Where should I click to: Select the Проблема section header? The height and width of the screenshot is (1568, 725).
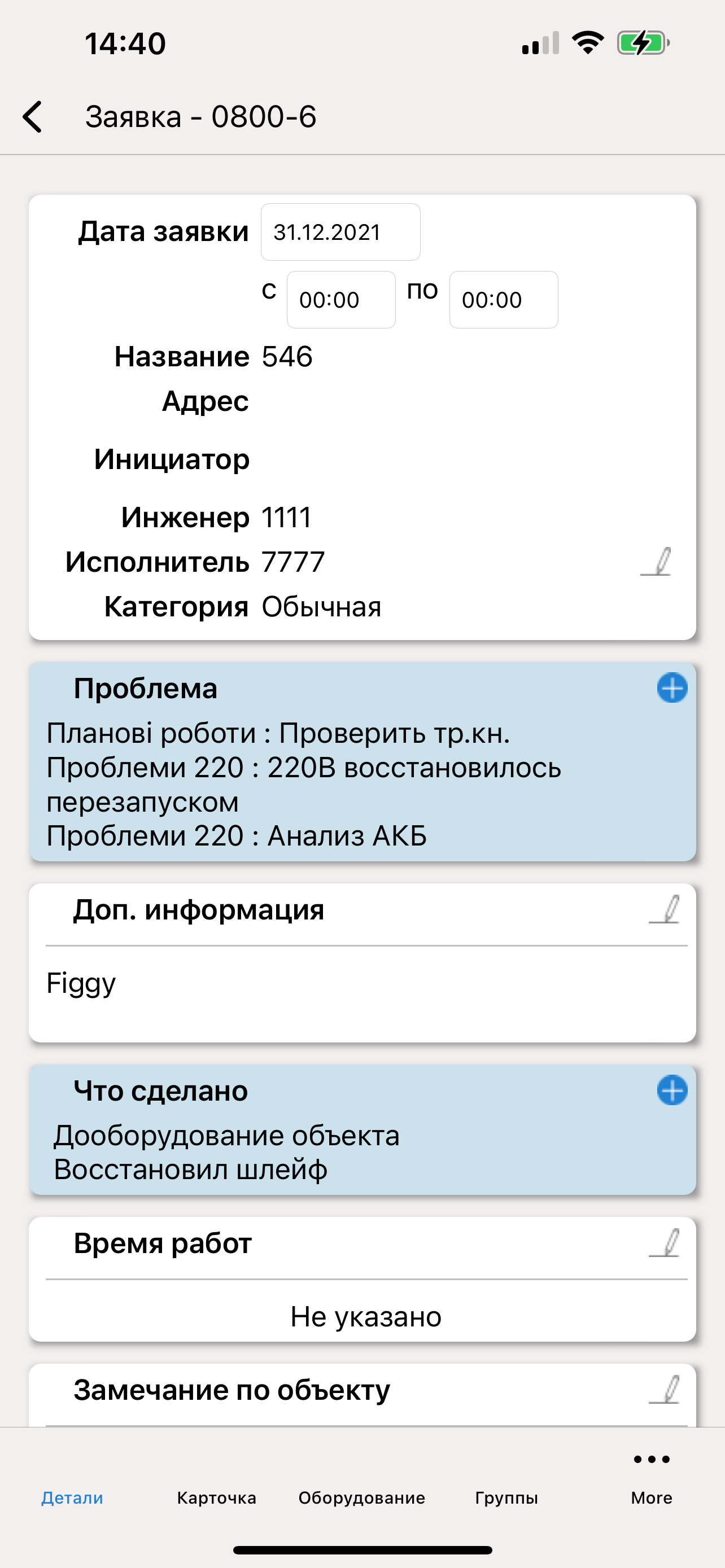[x=146, y=689]
